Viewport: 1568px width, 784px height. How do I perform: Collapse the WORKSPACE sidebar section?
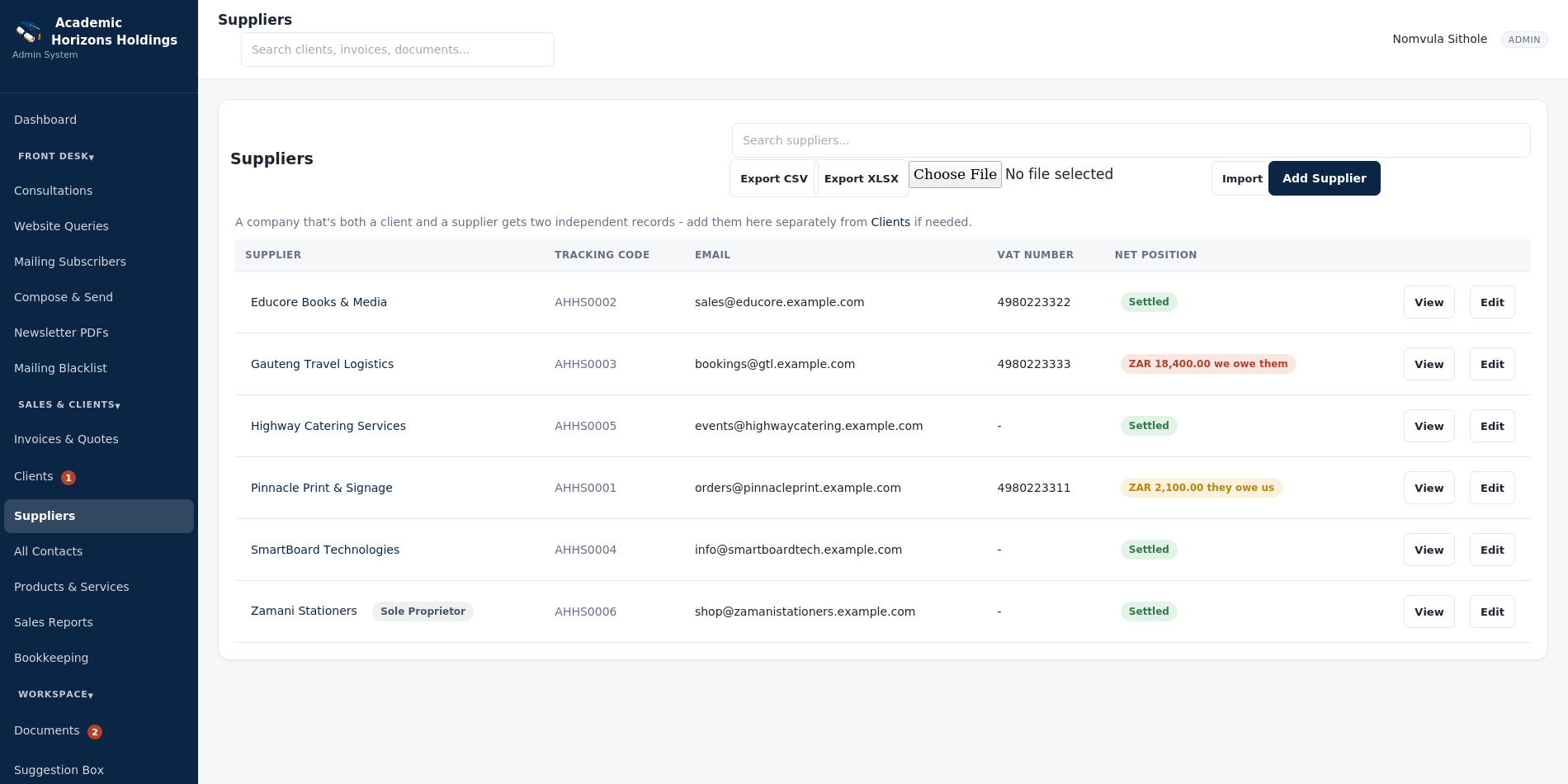[55, 694]
